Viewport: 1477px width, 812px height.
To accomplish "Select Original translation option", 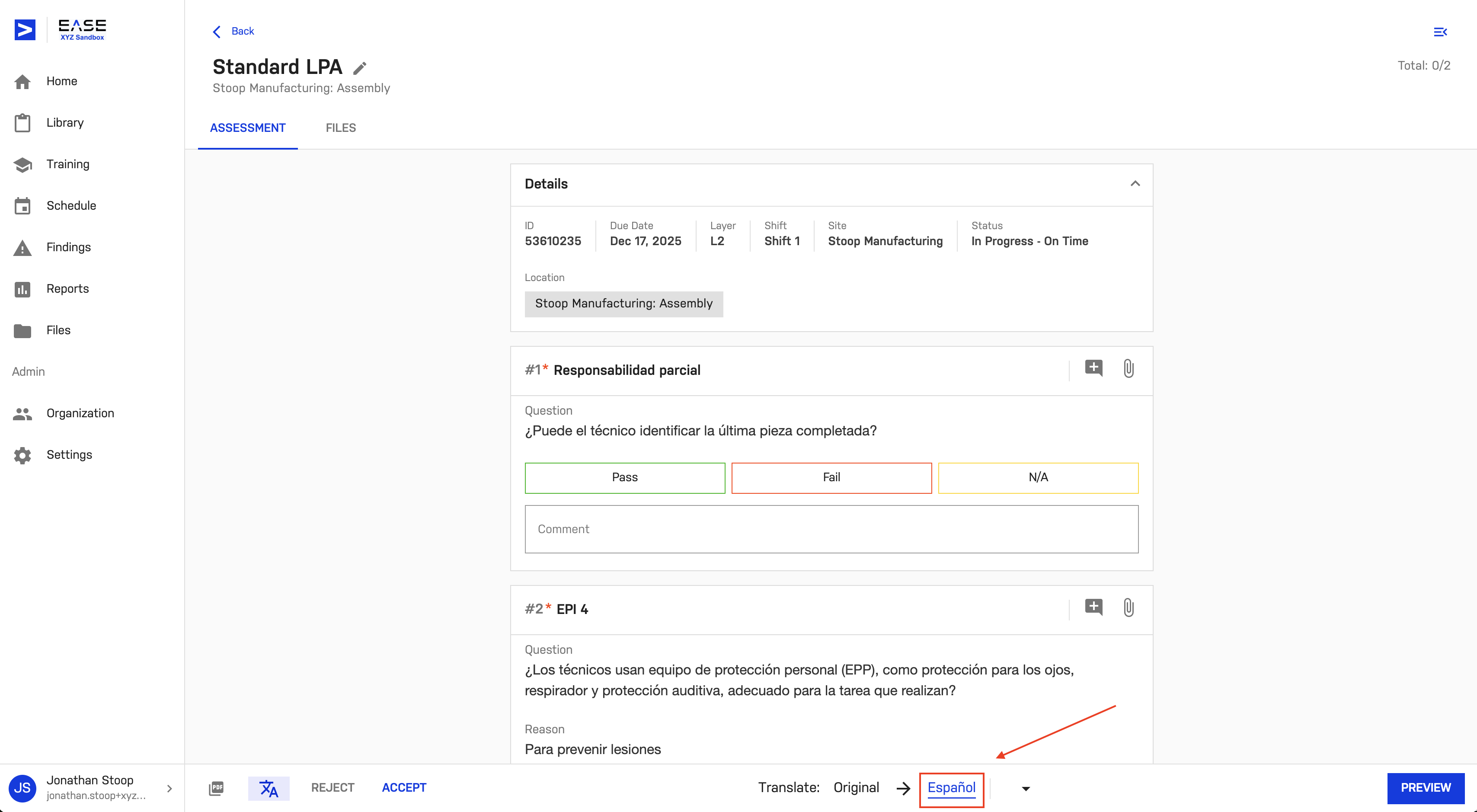I will [856, 788].
